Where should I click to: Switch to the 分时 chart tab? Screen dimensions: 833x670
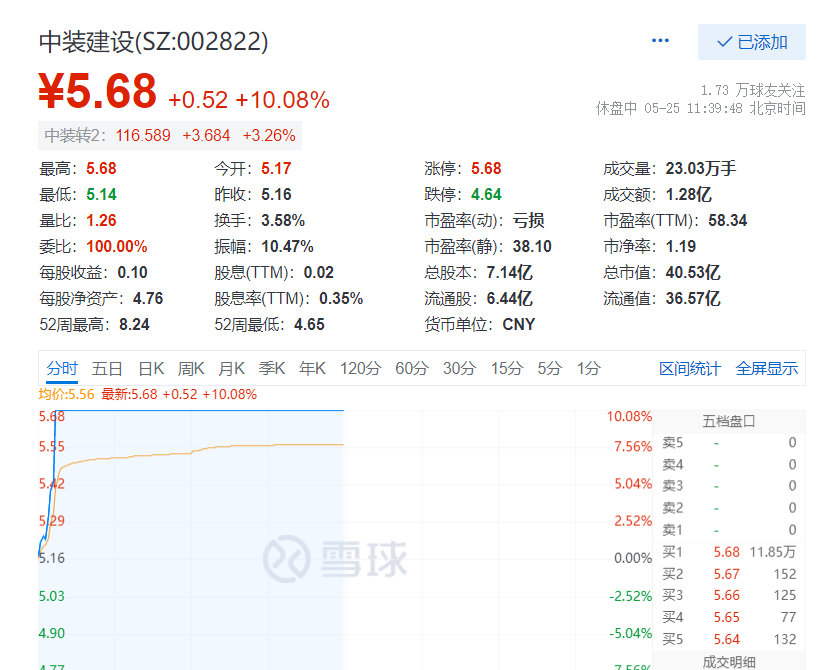point(62,368)
